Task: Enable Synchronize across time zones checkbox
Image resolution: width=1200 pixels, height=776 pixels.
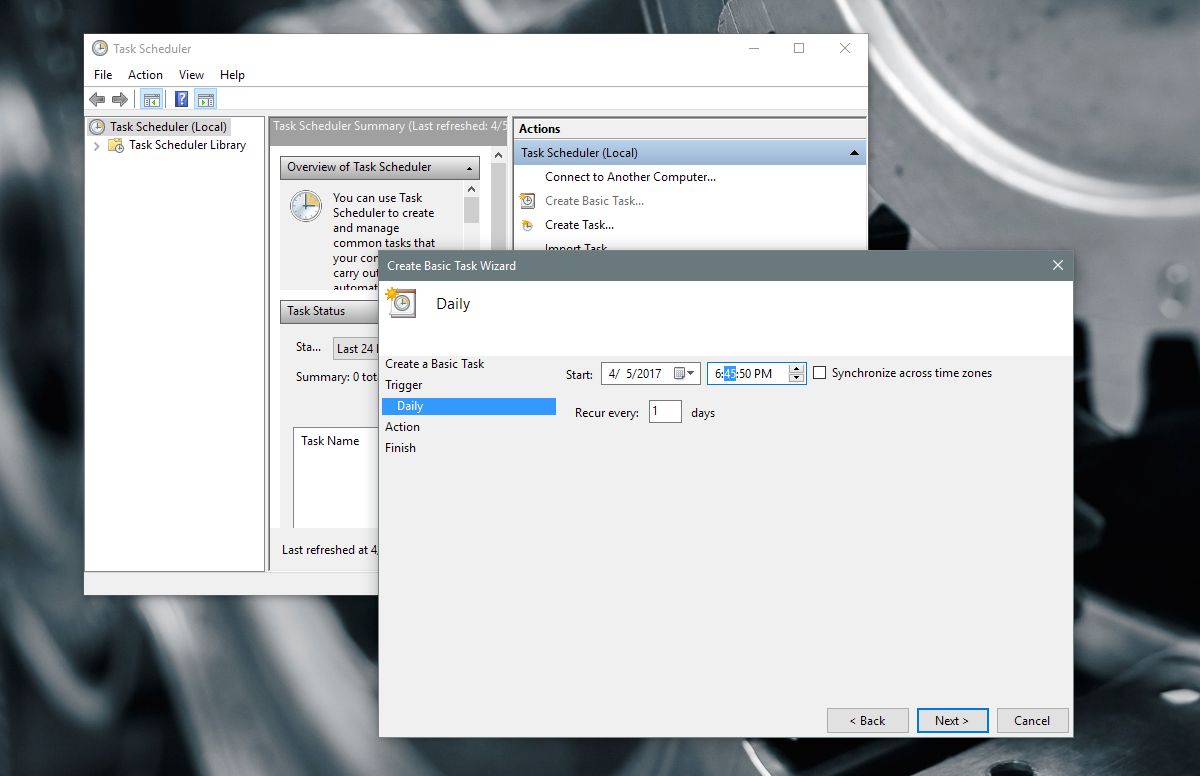Action: (x=820, y=373)
